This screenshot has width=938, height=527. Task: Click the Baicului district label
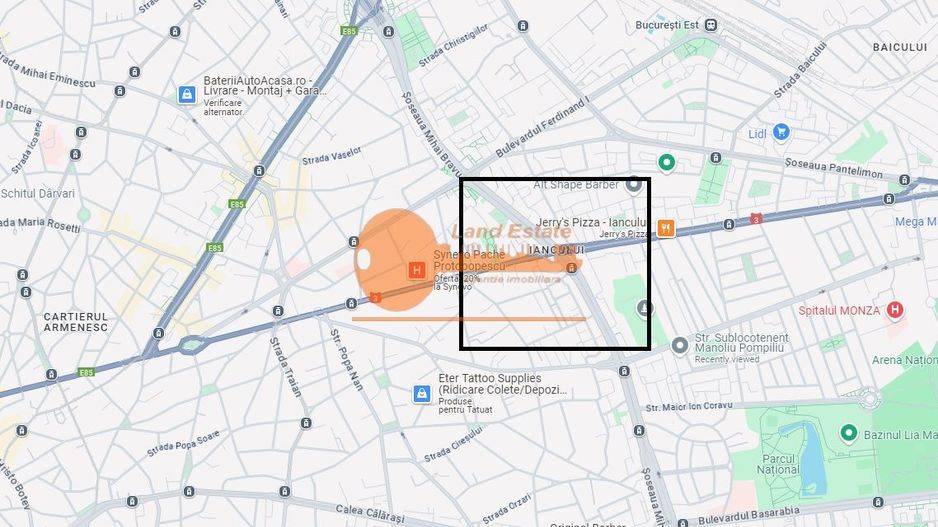point(900,47)
